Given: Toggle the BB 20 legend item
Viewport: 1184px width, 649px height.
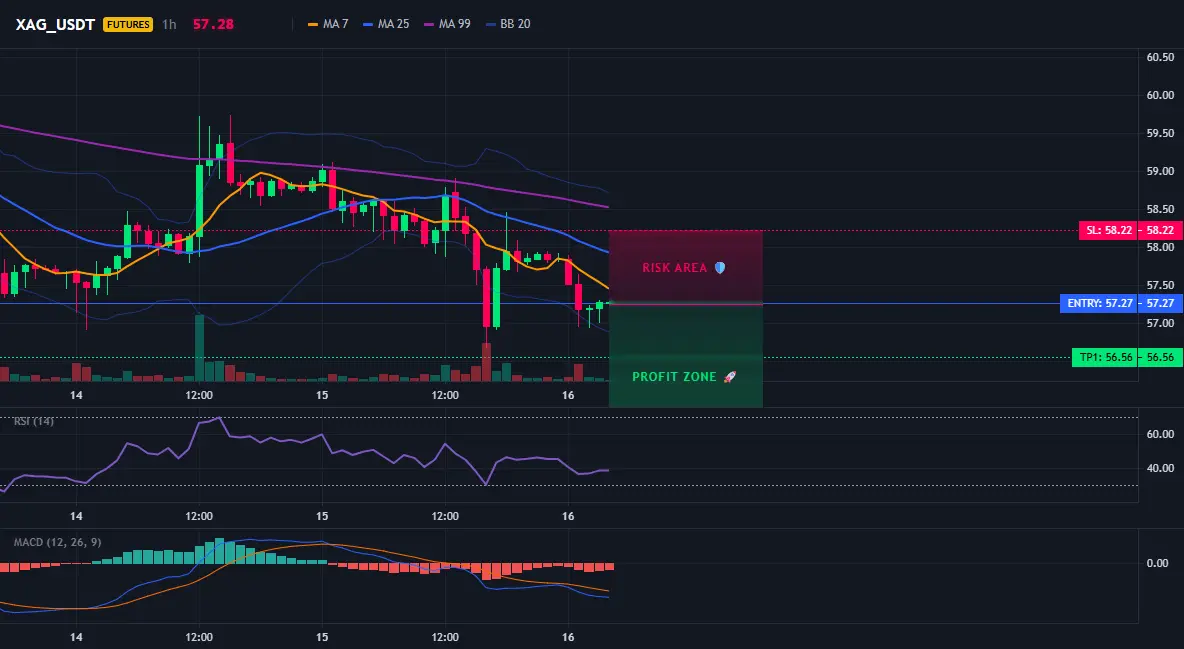Looking at the screenshot, I should click(509, 24).
